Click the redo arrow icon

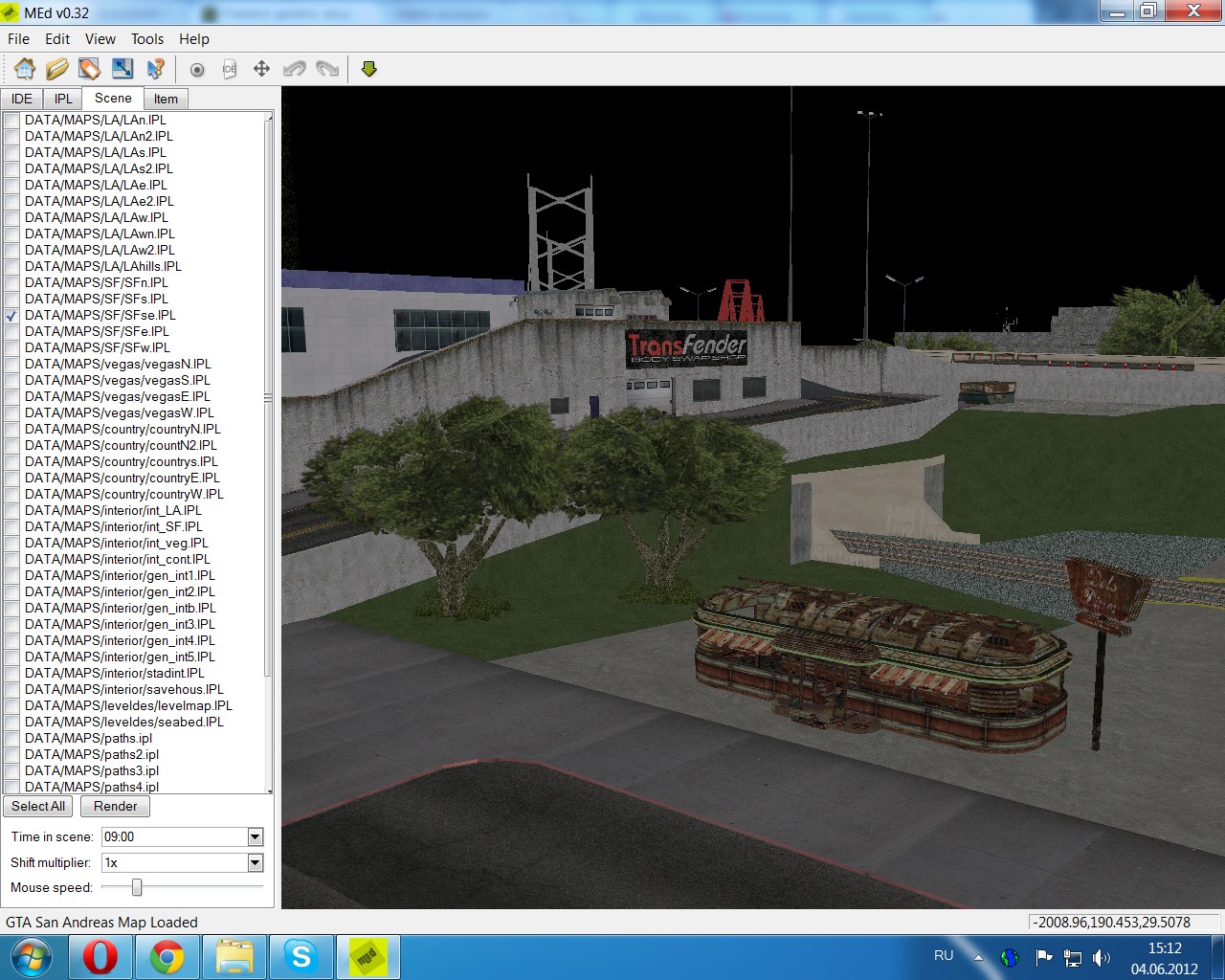[x=327, y=69]
